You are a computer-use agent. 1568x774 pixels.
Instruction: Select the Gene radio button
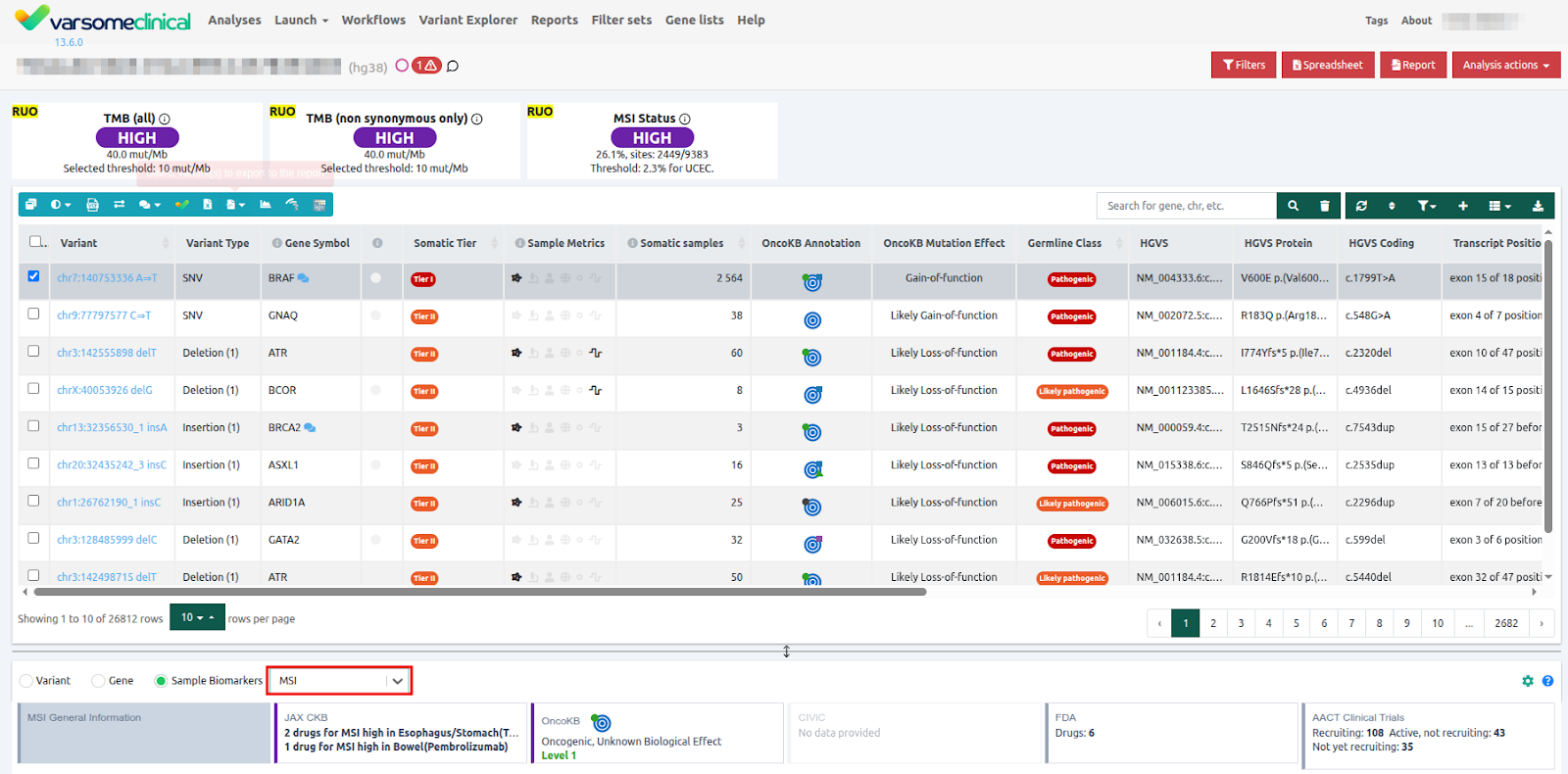click(x=98, y=681)
